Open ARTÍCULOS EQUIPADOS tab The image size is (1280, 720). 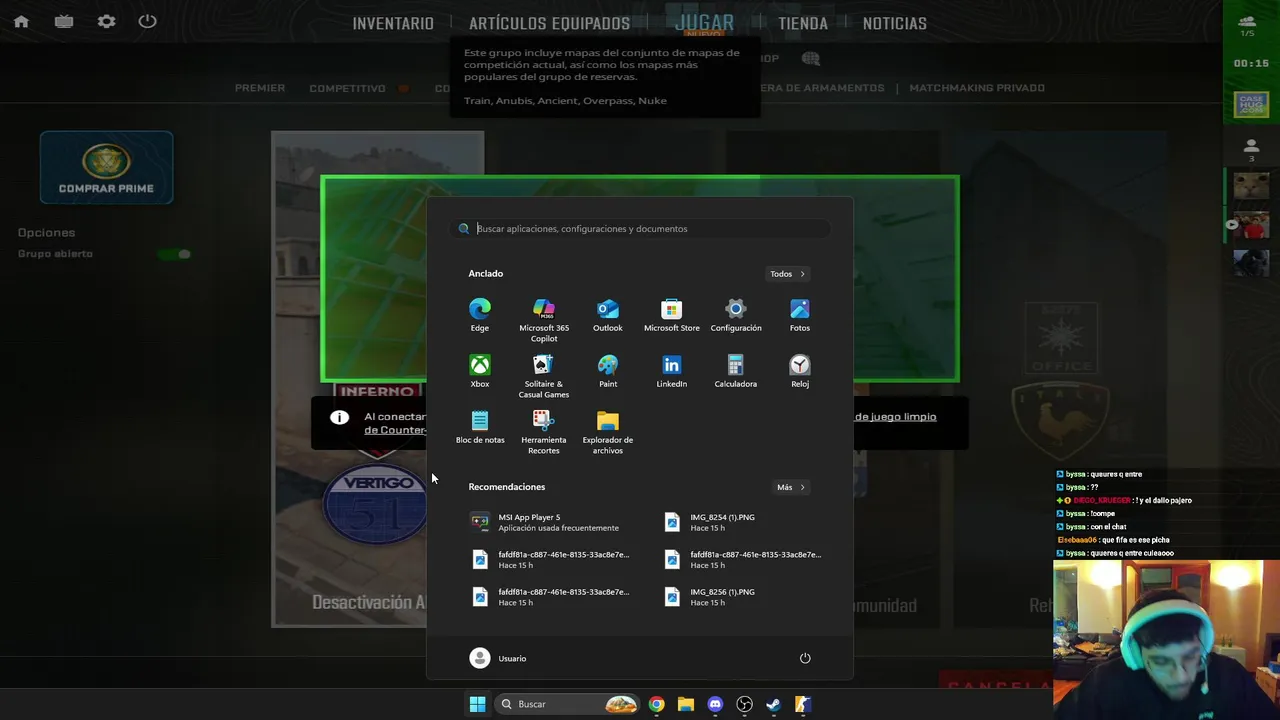549,23
